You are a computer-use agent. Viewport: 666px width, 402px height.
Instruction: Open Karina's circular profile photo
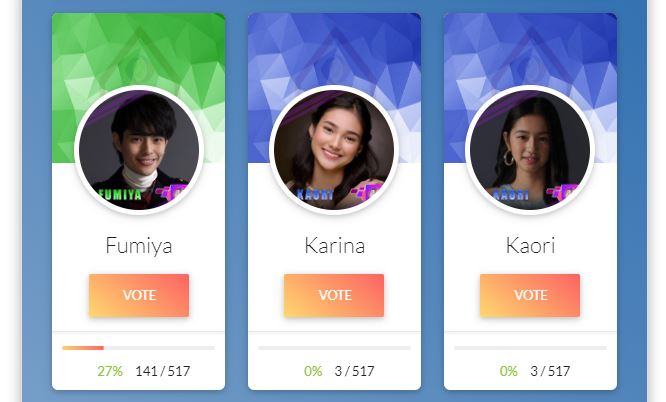click(x=334, y=150)
